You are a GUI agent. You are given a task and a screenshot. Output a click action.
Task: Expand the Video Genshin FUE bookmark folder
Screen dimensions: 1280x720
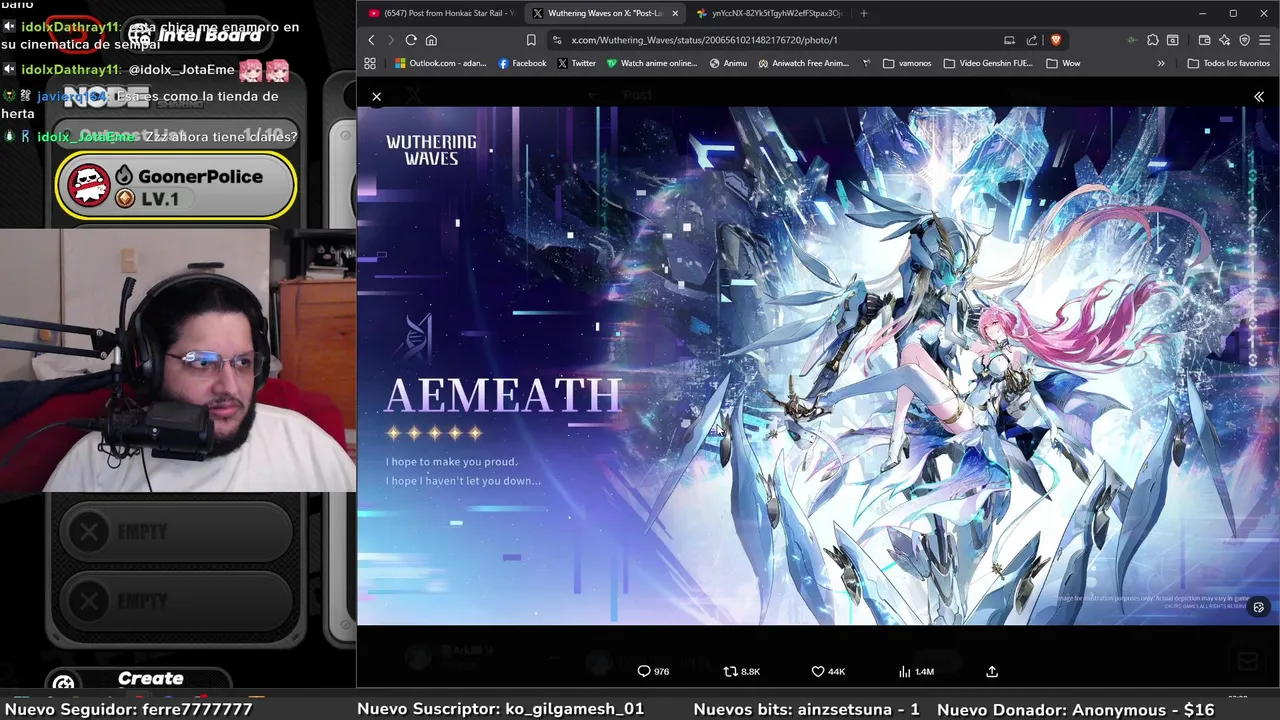tap(988, 63)
